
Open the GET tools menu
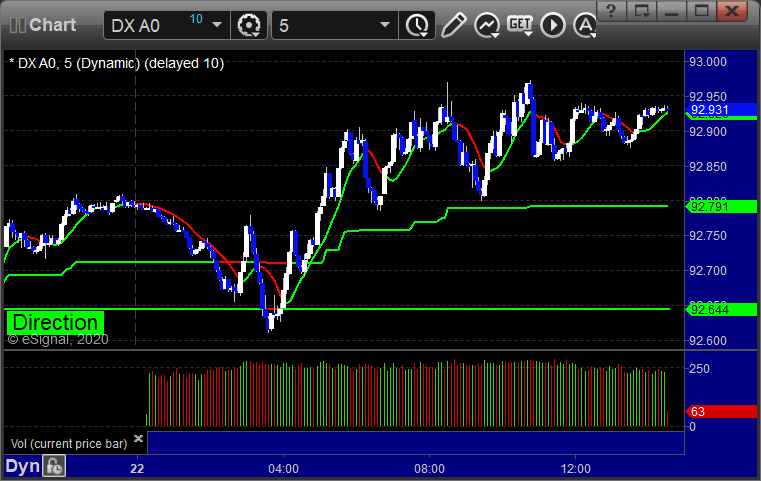pyautogui.click(x=520, y=24)
